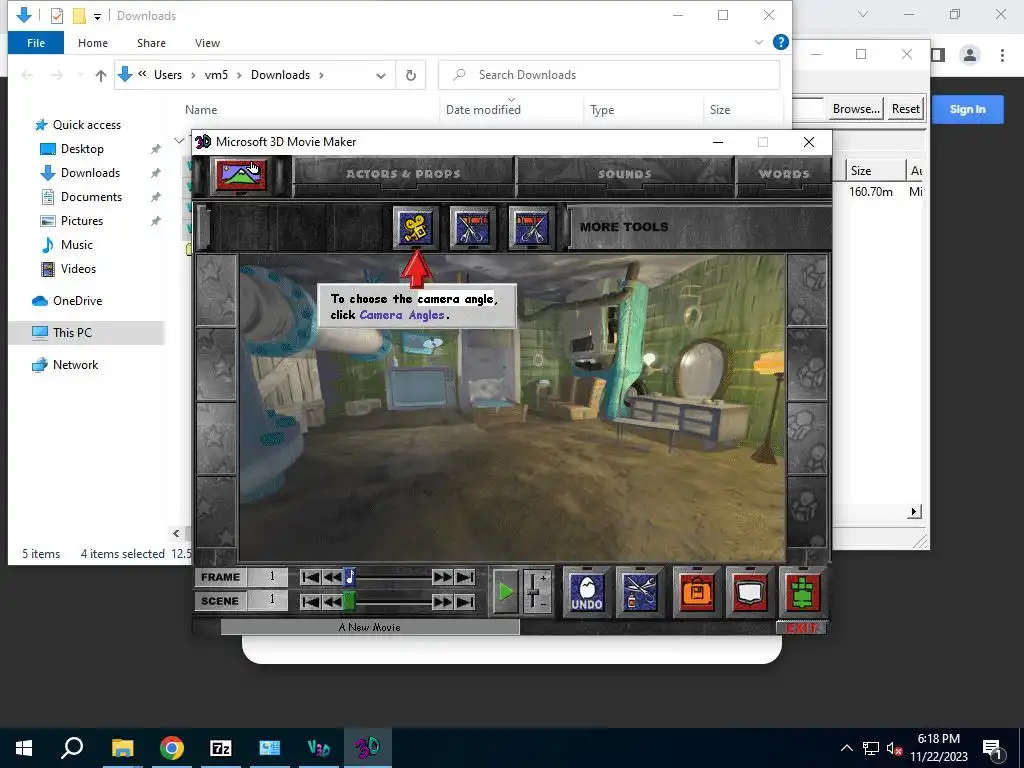Click the movie volume slider
This screenshot has width=1024, height=768.
[537, 592]
